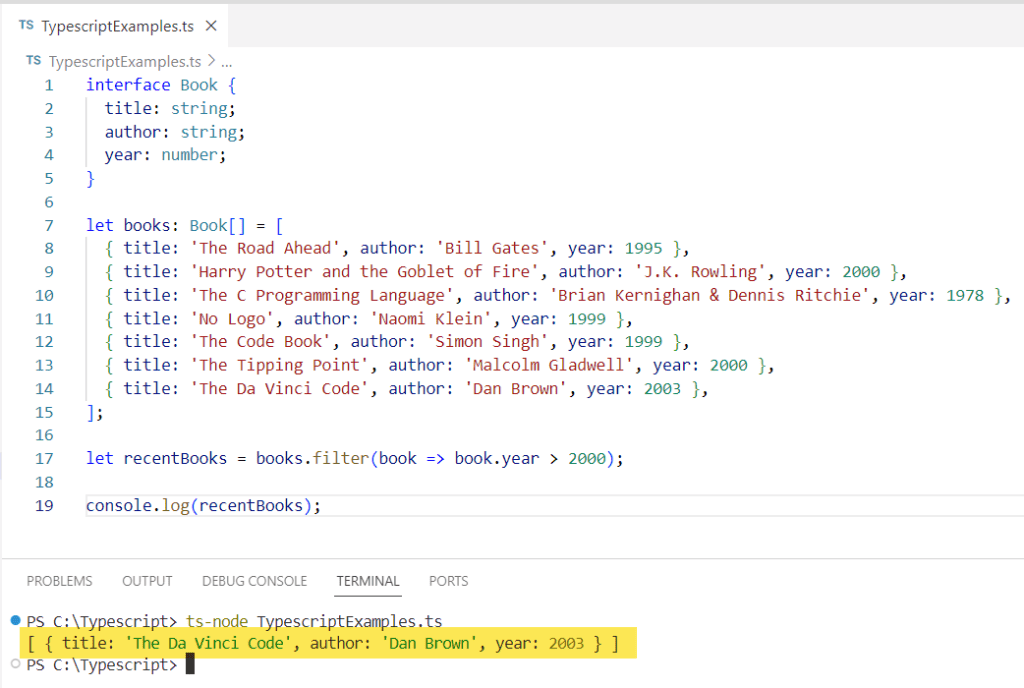Click the terminal cursor at the last prompt
1024x688 pixels.
click(190, 665)
